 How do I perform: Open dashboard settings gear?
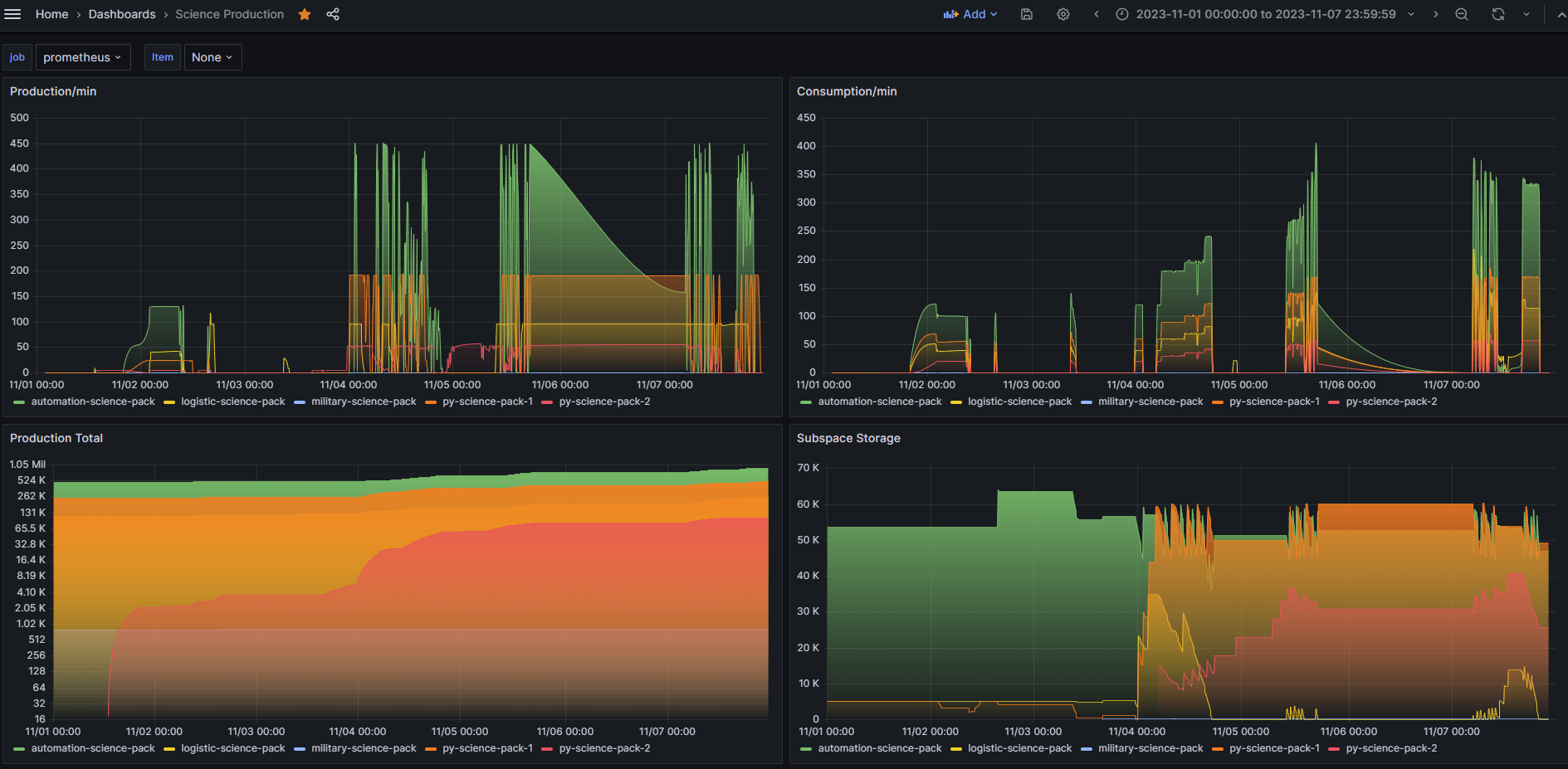pos(1063,14)
